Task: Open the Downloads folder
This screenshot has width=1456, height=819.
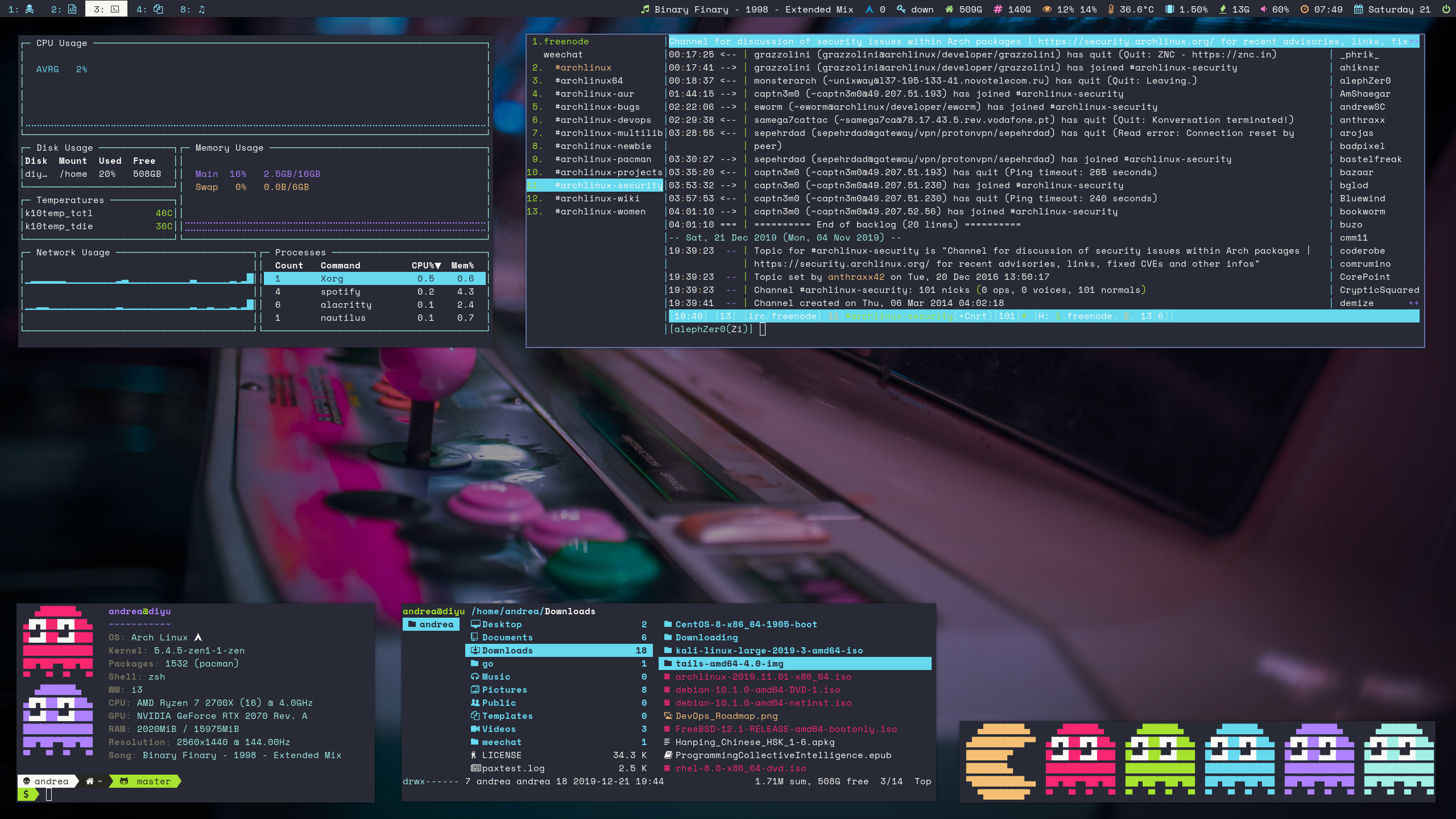Action: pos(506,650)
